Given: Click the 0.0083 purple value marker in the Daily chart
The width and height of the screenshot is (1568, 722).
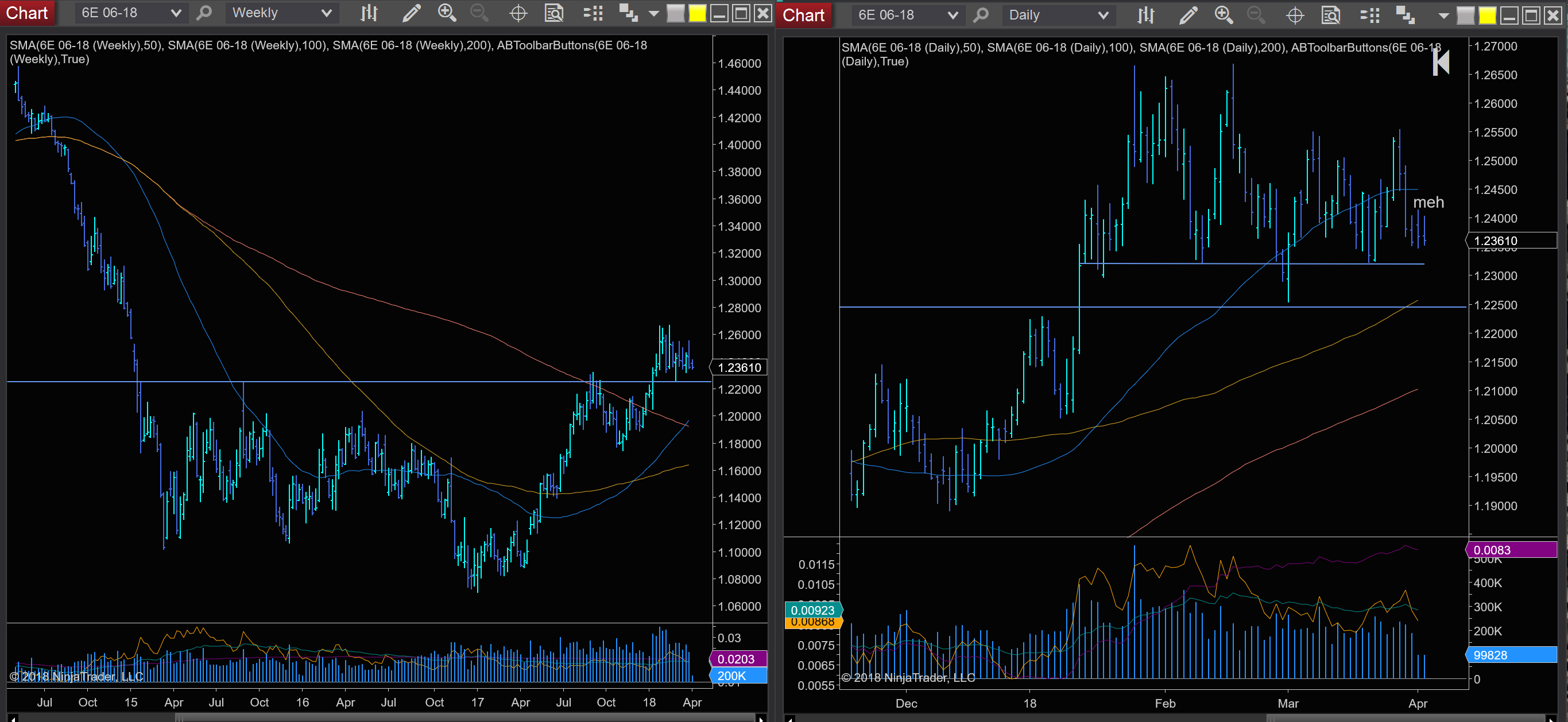Looking at the screenshot, I should pyautogui.click(x=1511, y=550).
